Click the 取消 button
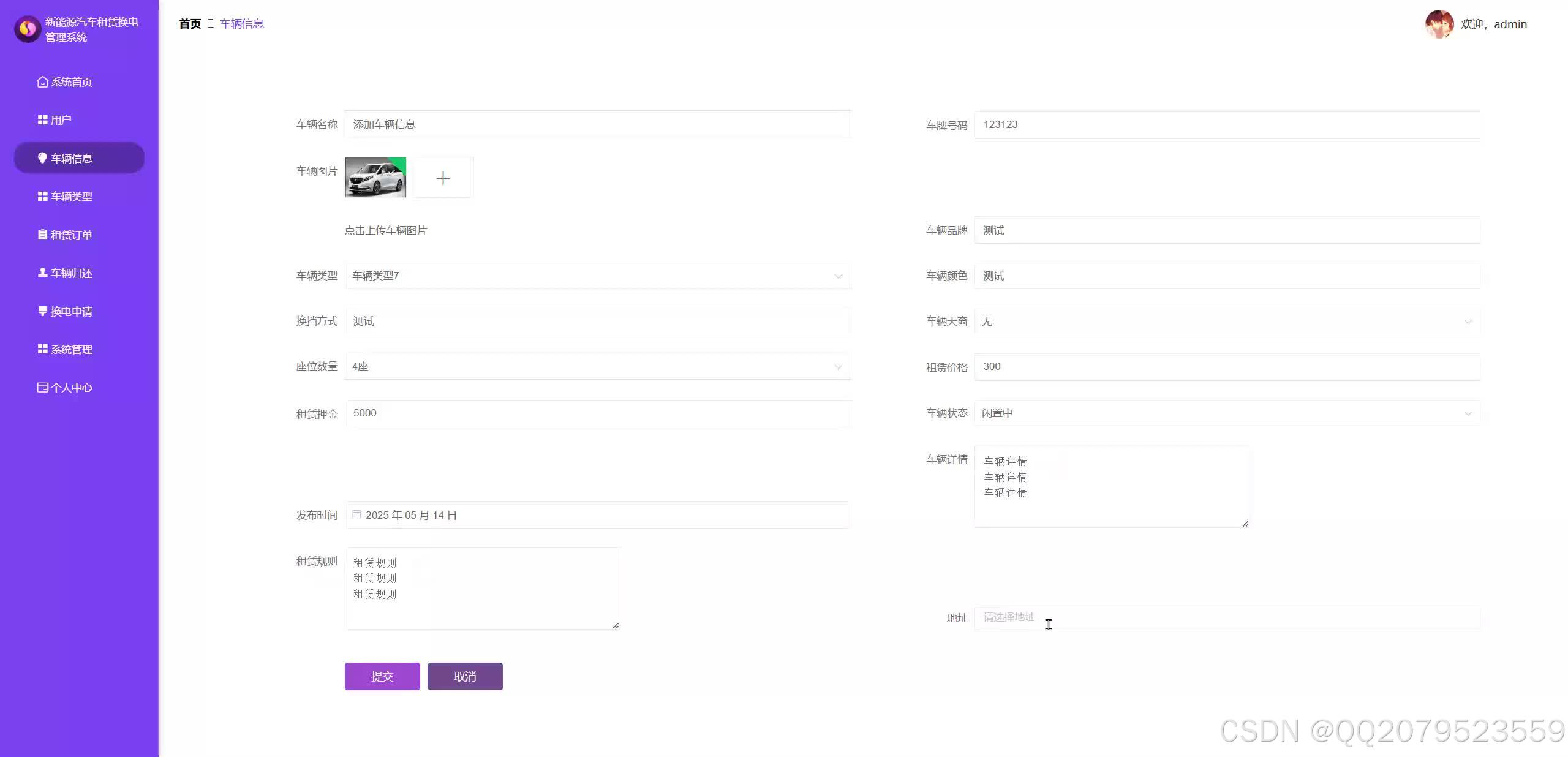 pos(465,677)
